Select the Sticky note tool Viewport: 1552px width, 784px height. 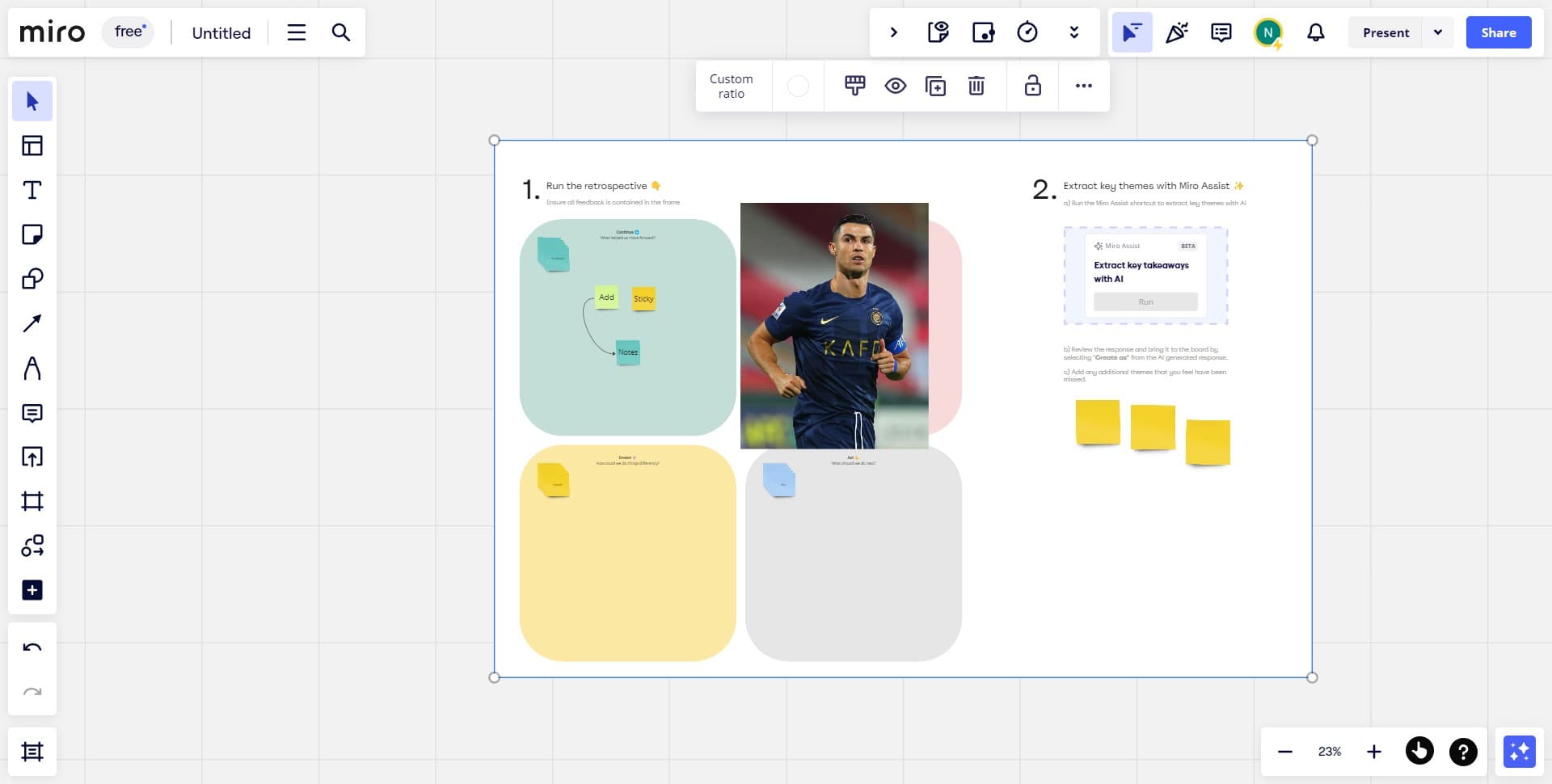pos(32,234)
